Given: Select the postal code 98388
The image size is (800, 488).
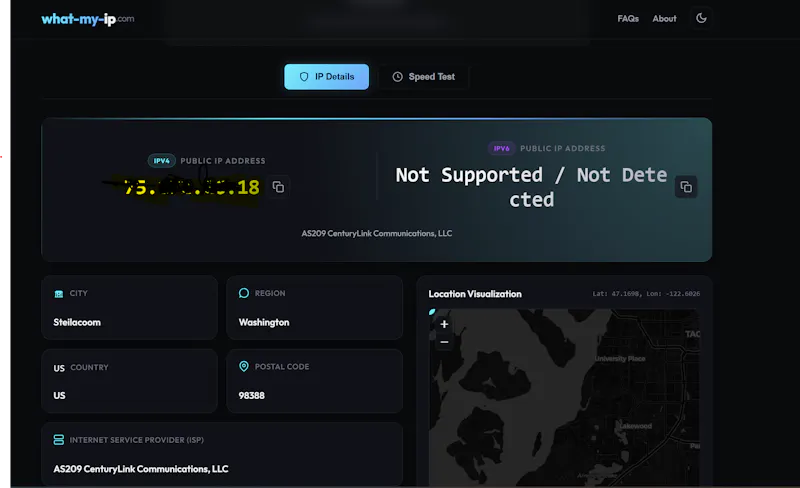Looking at the screenshot, I should (252, 395).
